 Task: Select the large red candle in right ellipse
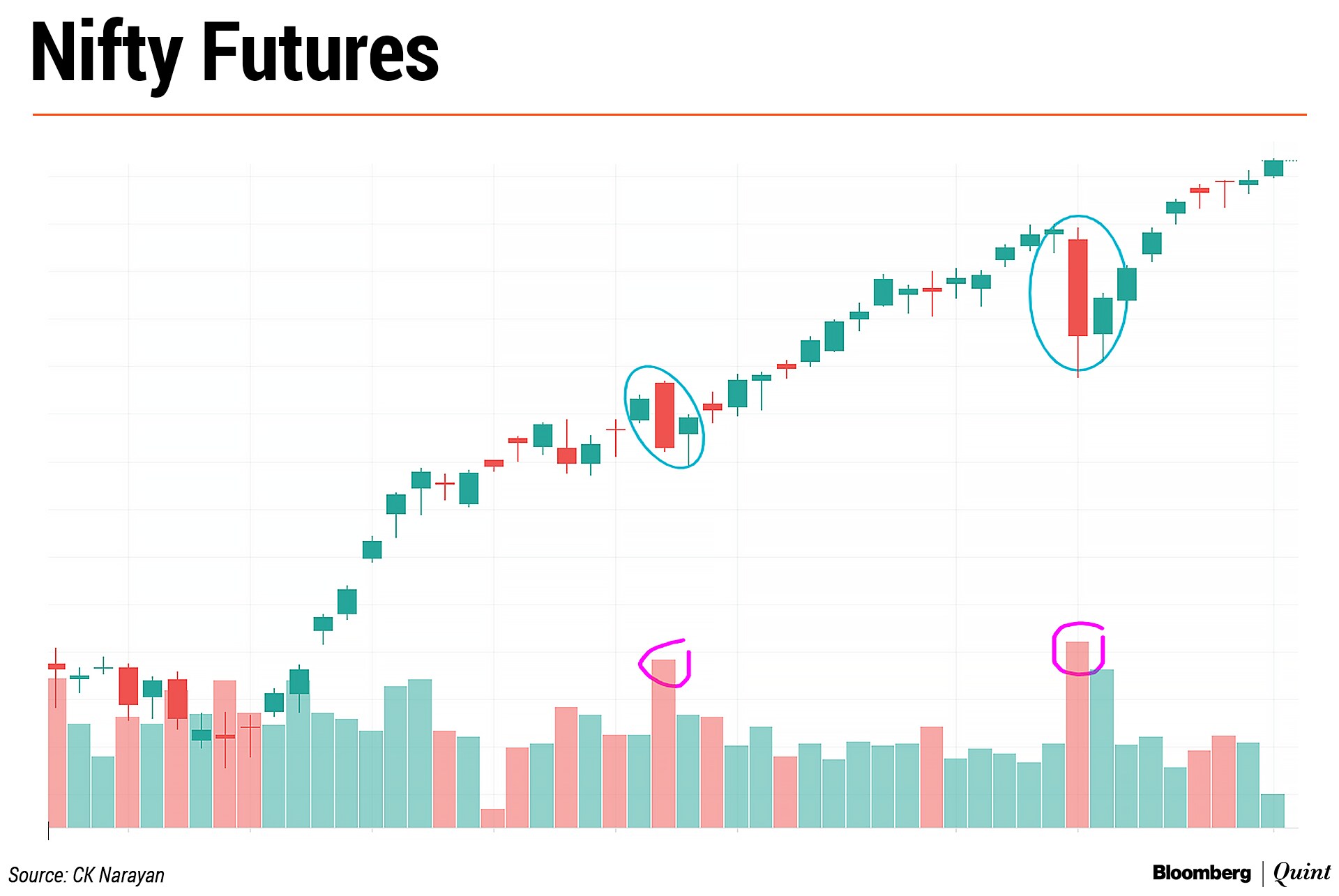tap(1077, 287)
